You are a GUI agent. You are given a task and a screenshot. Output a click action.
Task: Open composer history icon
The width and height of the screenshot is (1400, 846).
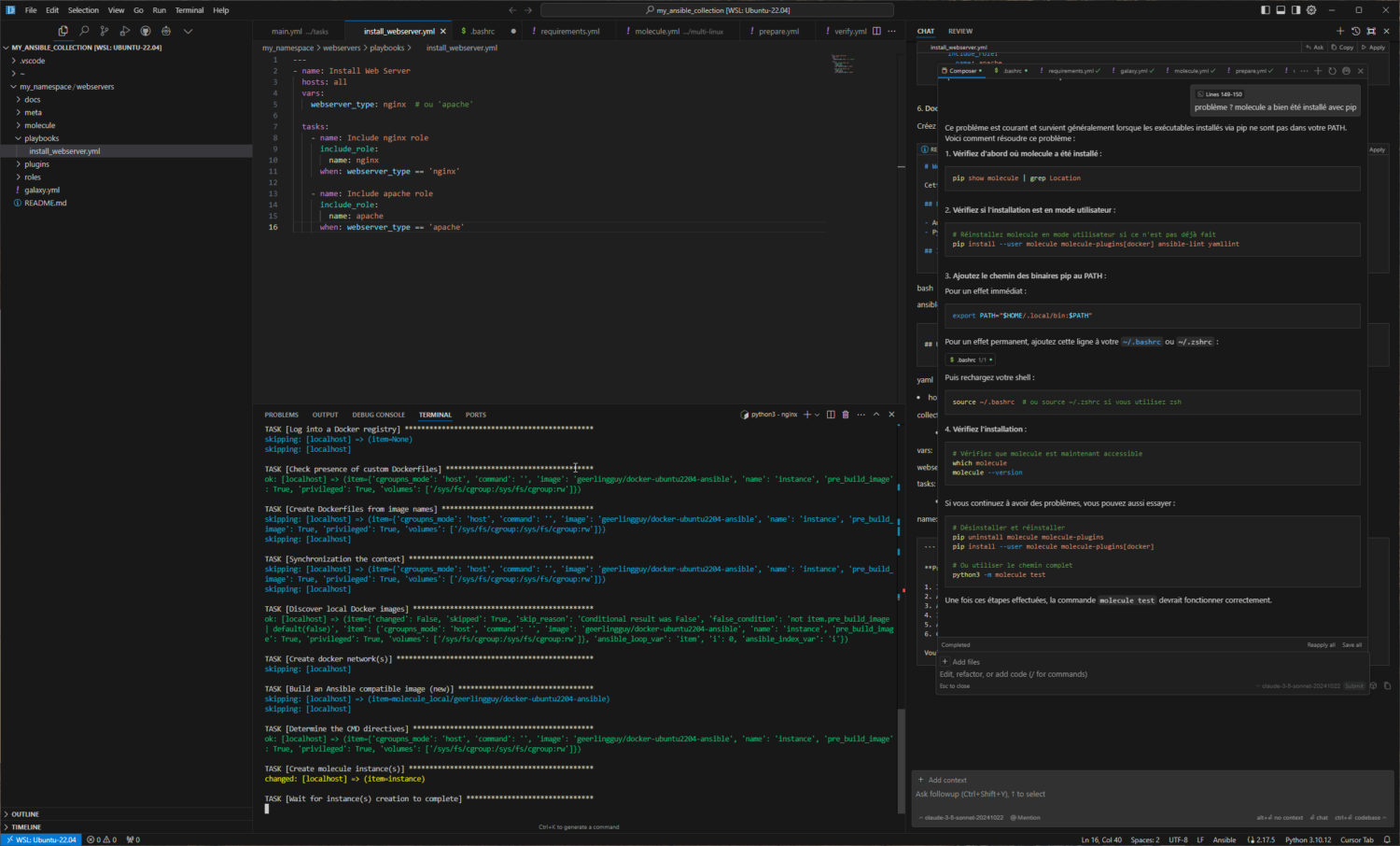click(1332, 71)
